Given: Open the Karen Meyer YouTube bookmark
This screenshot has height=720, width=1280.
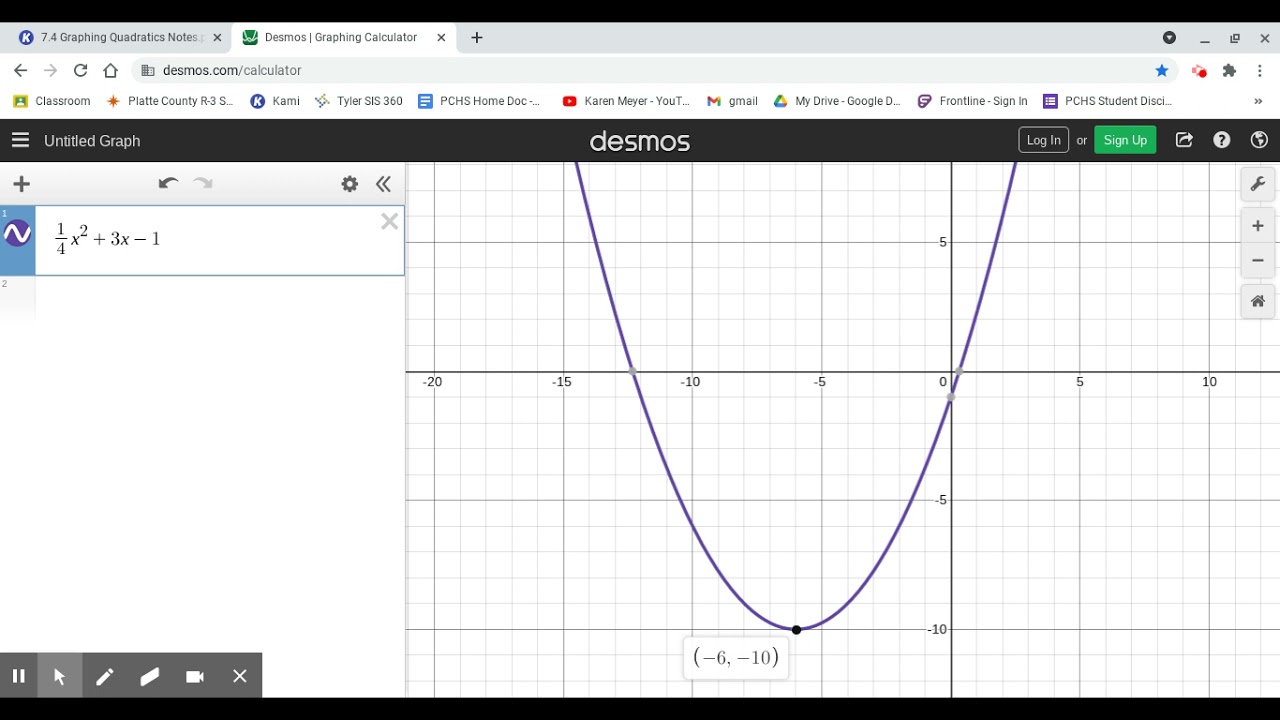Looking at the screenshot, I should tap(626, 101).
